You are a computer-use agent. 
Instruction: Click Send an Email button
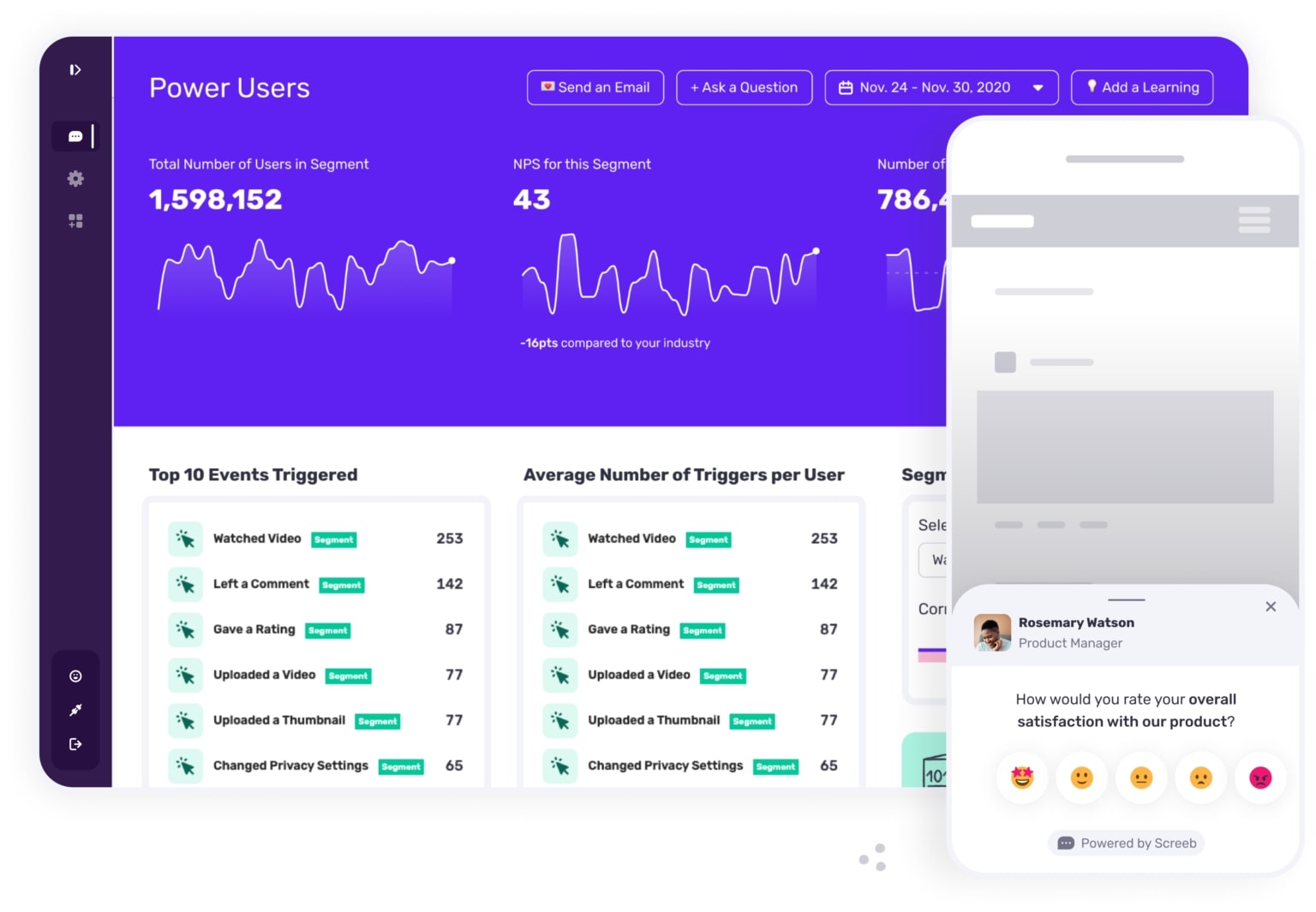pyautogui.click(x=595, y=87)
